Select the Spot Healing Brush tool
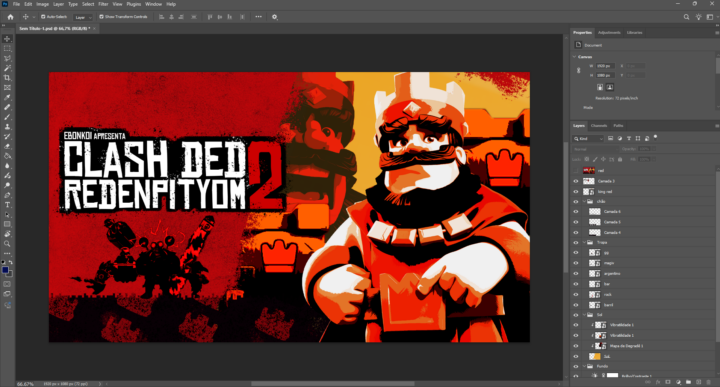 coord(7,107)
